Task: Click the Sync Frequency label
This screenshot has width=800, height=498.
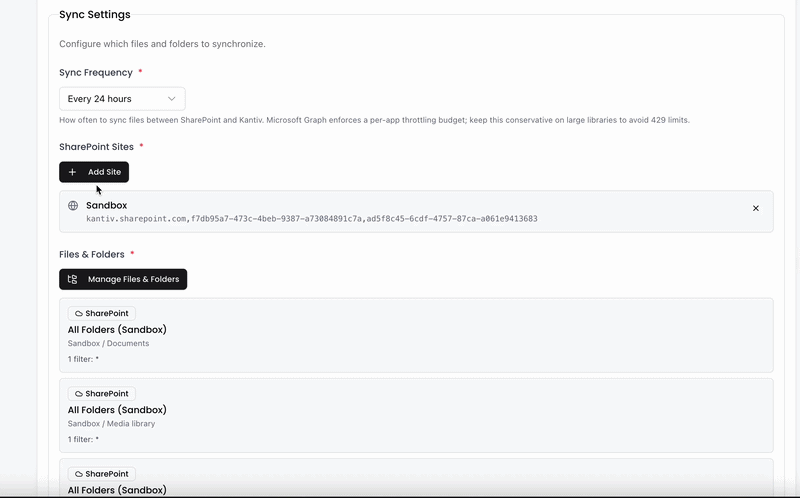Action: click(96, 72)
